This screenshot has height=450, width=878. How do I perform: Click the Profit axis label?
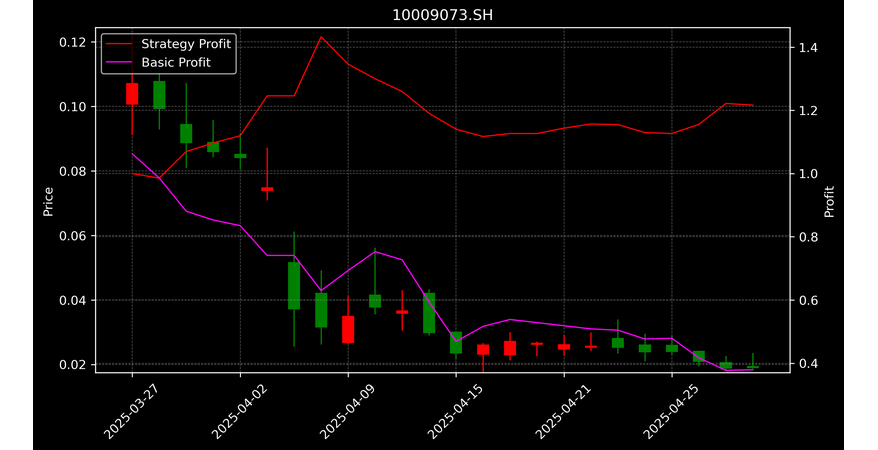click(829, 201)
